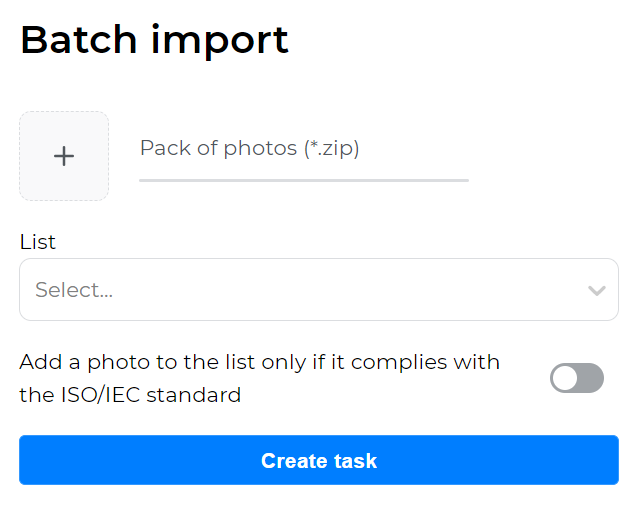Click the Pack of photos (*.zip) field
This screenshot has width=643, height=506.
tap(303, 149)
